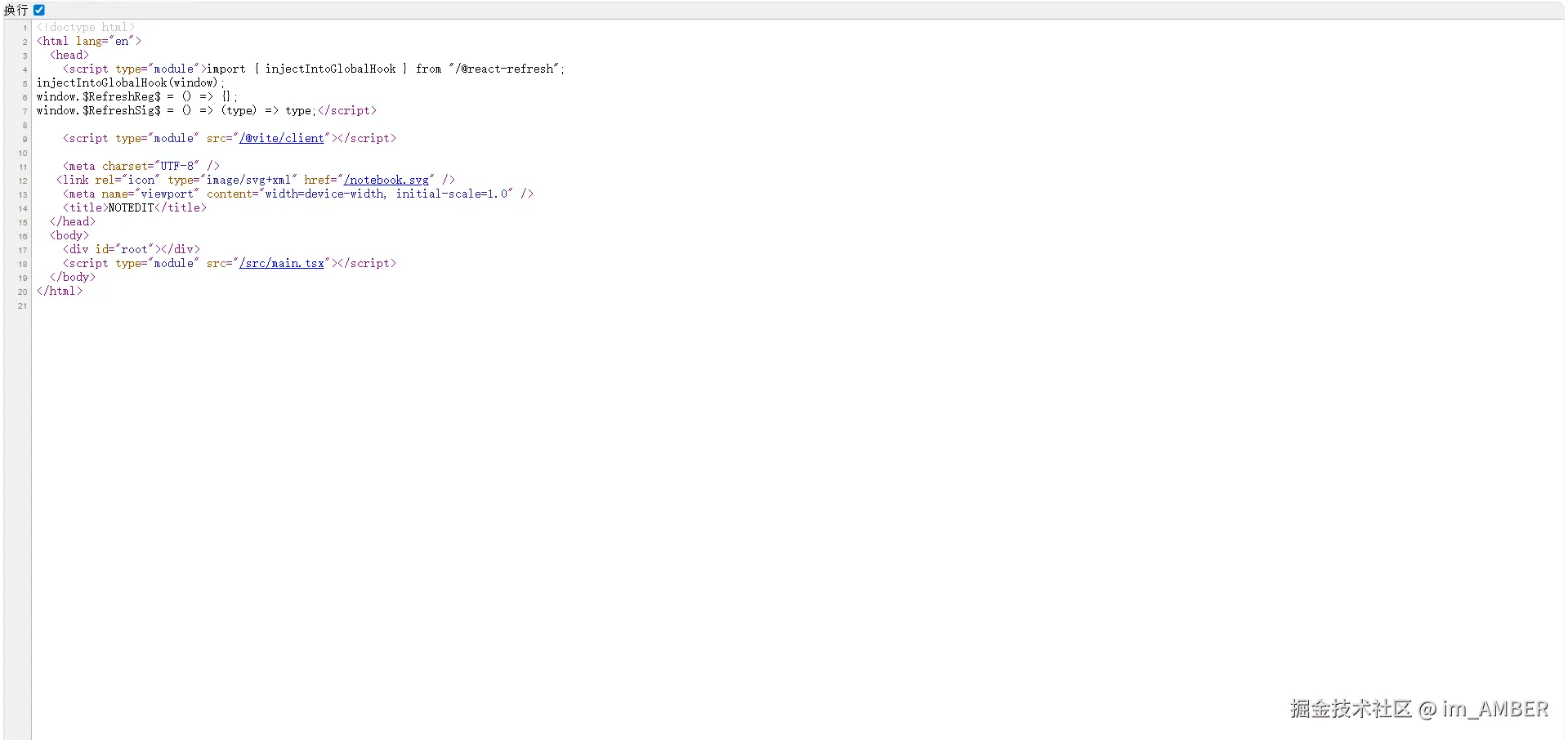Click the opening "<body>" tag text

click(69, 235)
